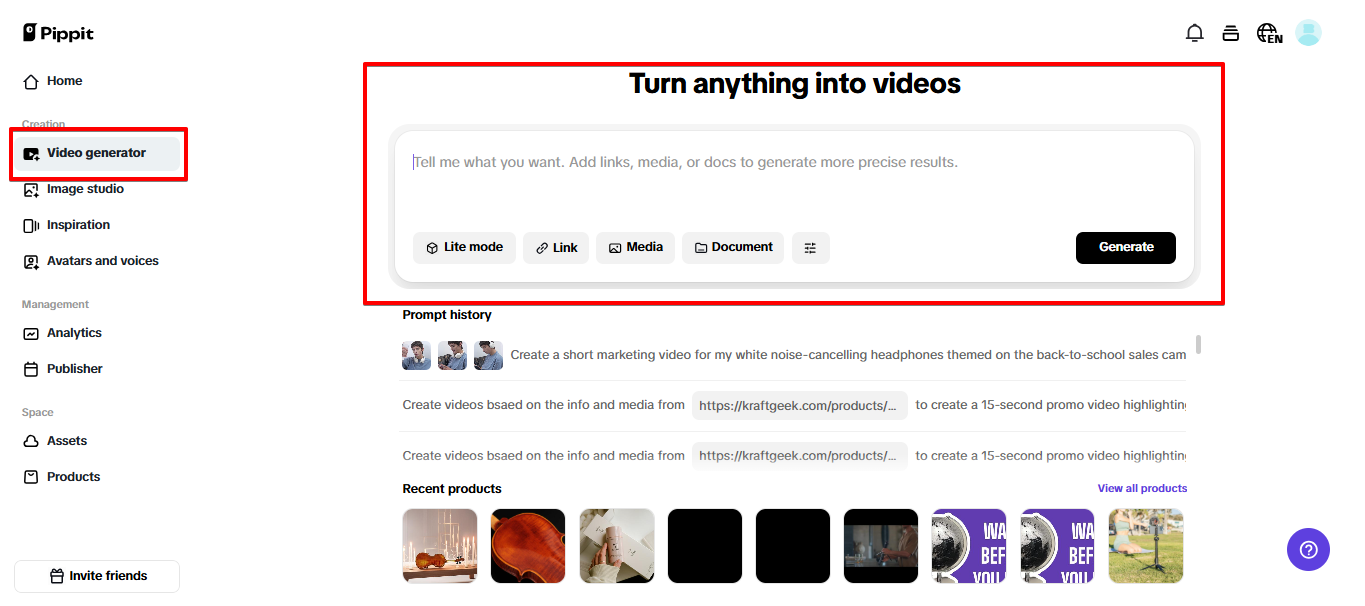Open the Publisher tool
The height and width of the screenshot is (606, 1365).
click(74, 368)
